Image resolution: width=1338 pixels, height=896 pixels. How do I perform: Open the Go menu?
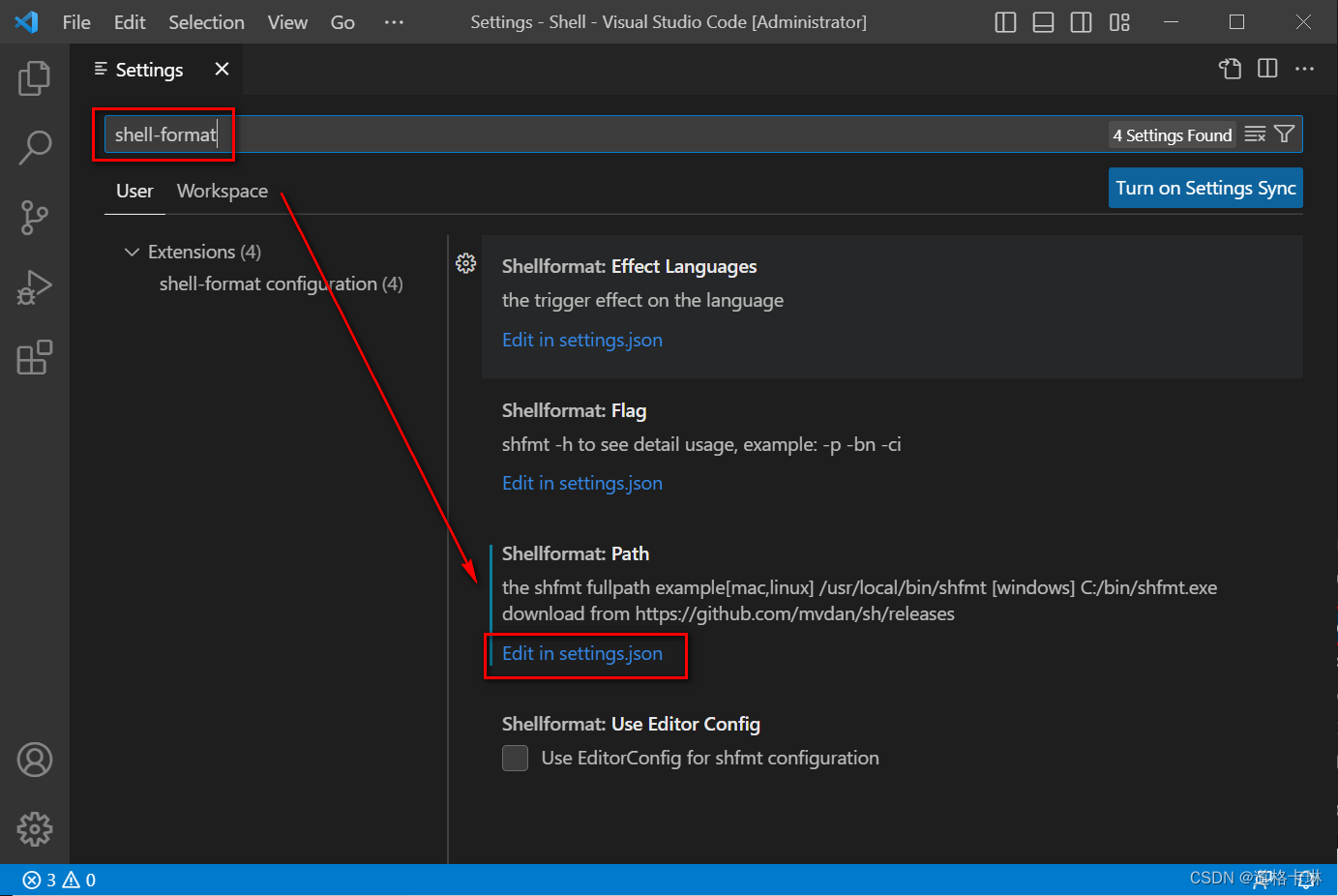pos(342,22)
